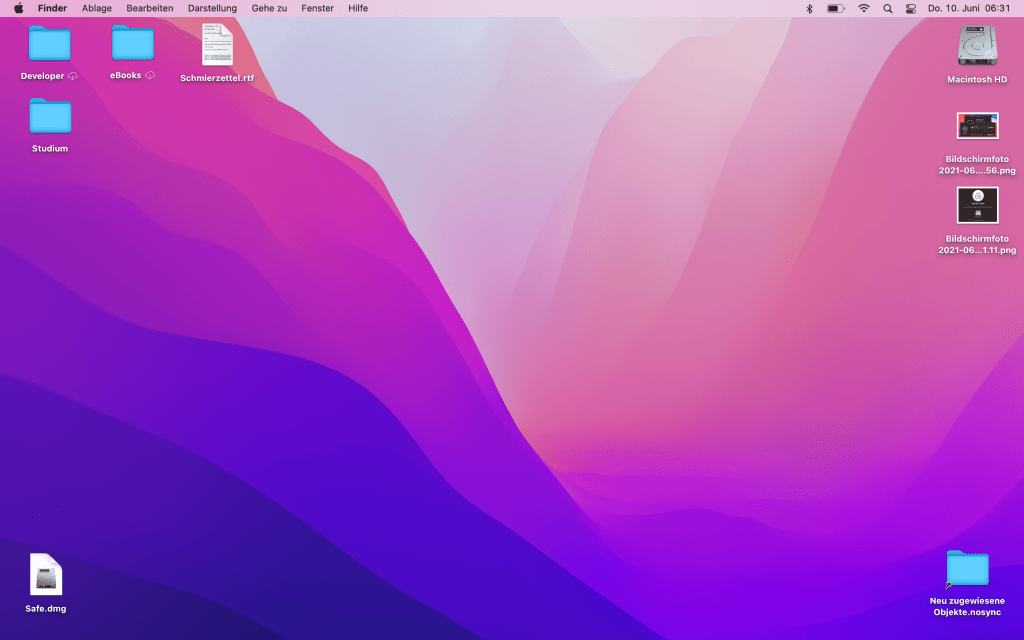The height and width of the screenshot is (640, 1024).
Task: Open the Bearbeiten menu
Action: pos(150,8)
